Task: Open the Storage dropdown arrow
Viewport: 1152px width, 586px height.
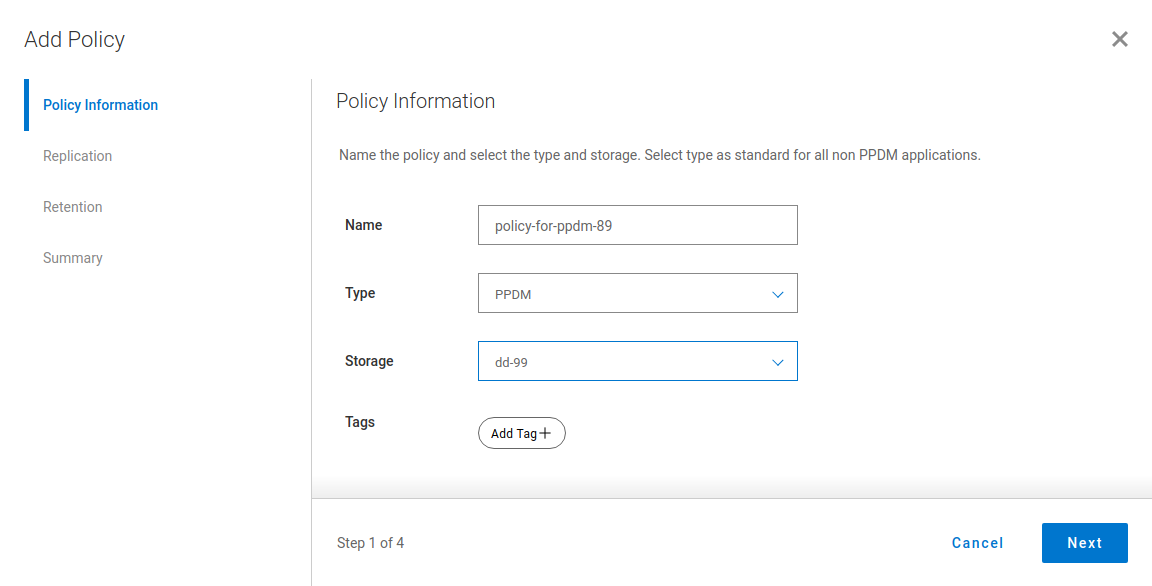Action: click(777, 362)
